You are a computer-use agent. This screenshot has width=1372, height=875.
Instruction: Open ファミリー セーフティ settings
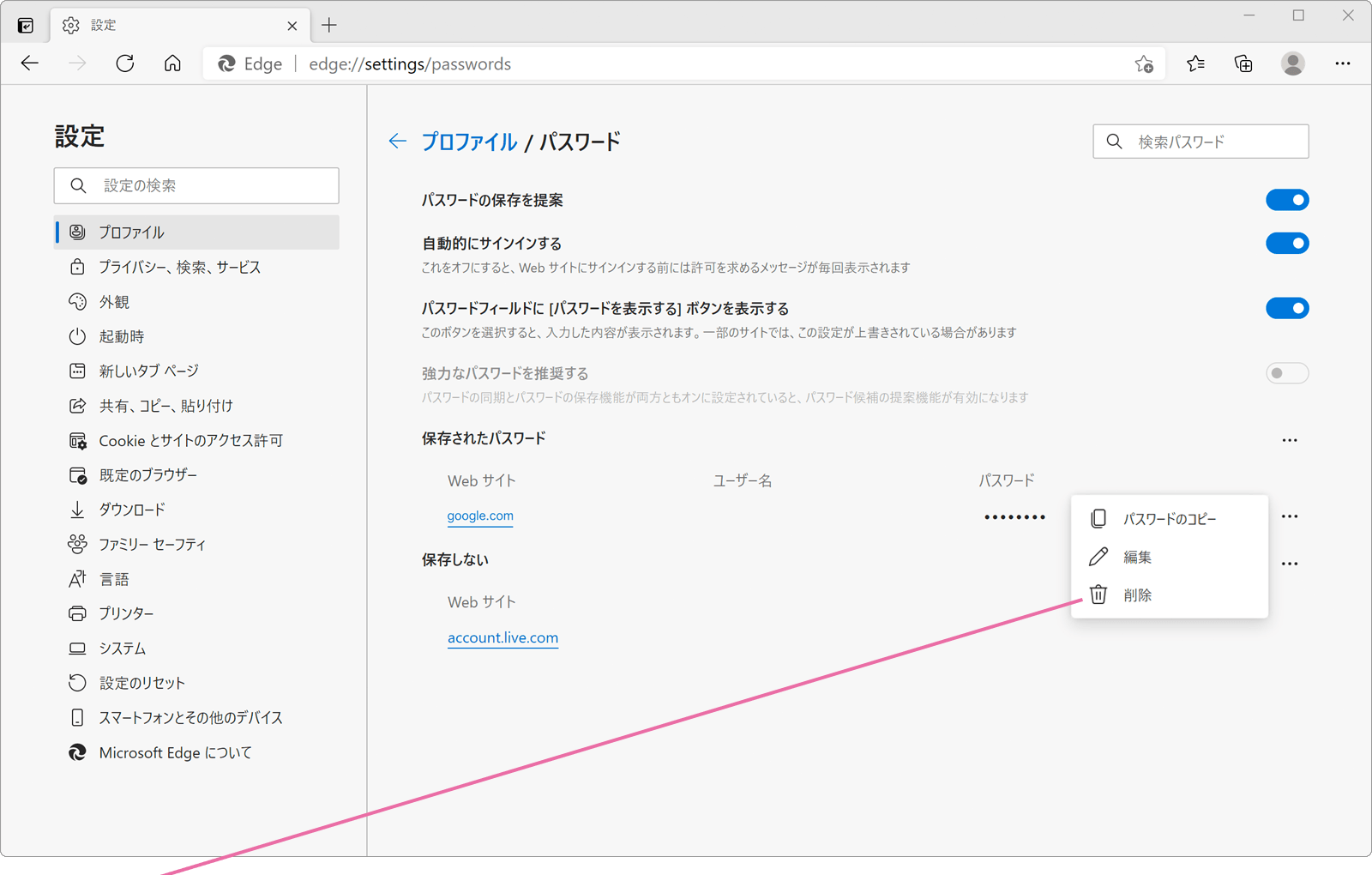(196, 544)
